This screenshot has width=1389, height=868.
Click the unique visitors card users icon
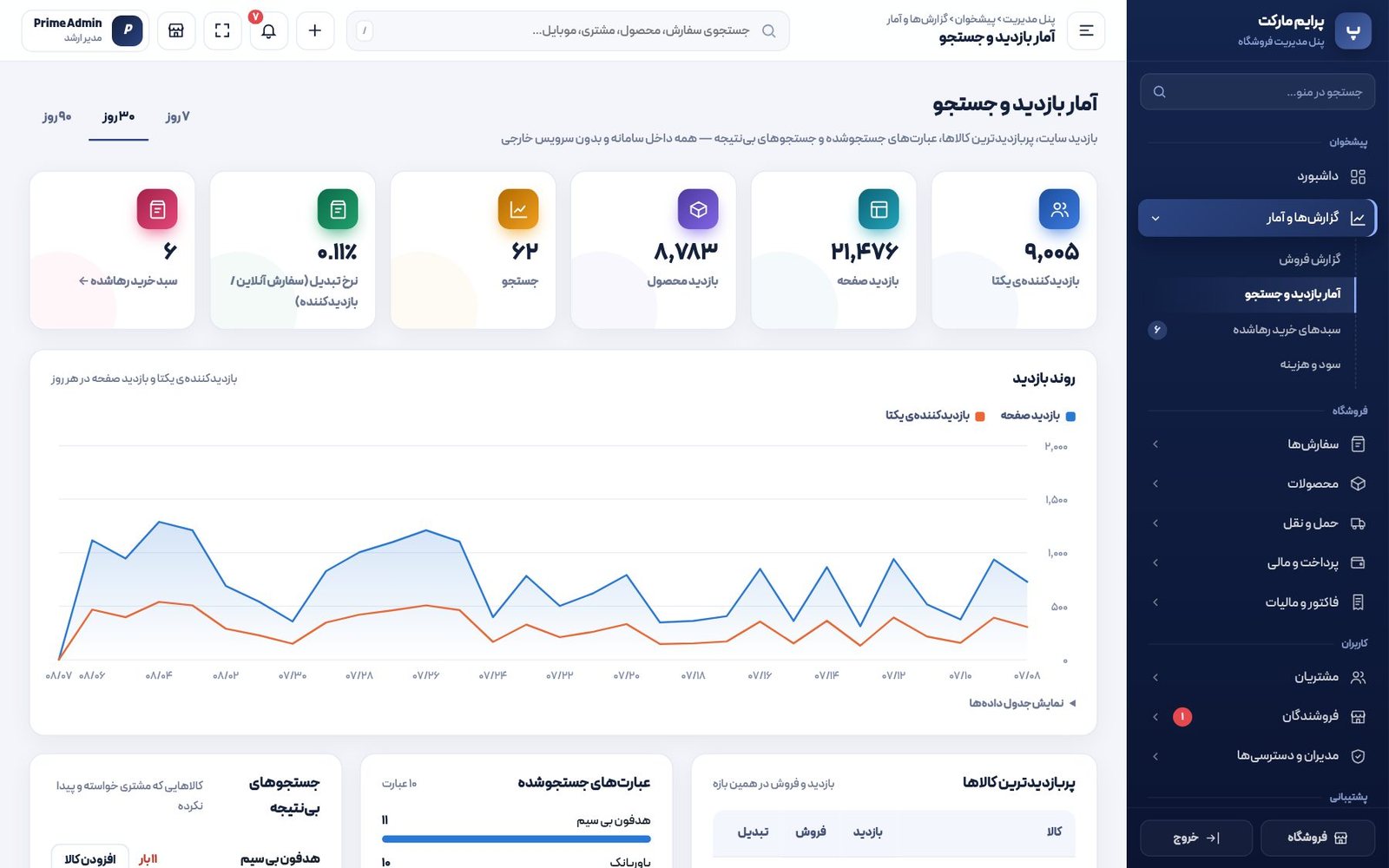1059,209
